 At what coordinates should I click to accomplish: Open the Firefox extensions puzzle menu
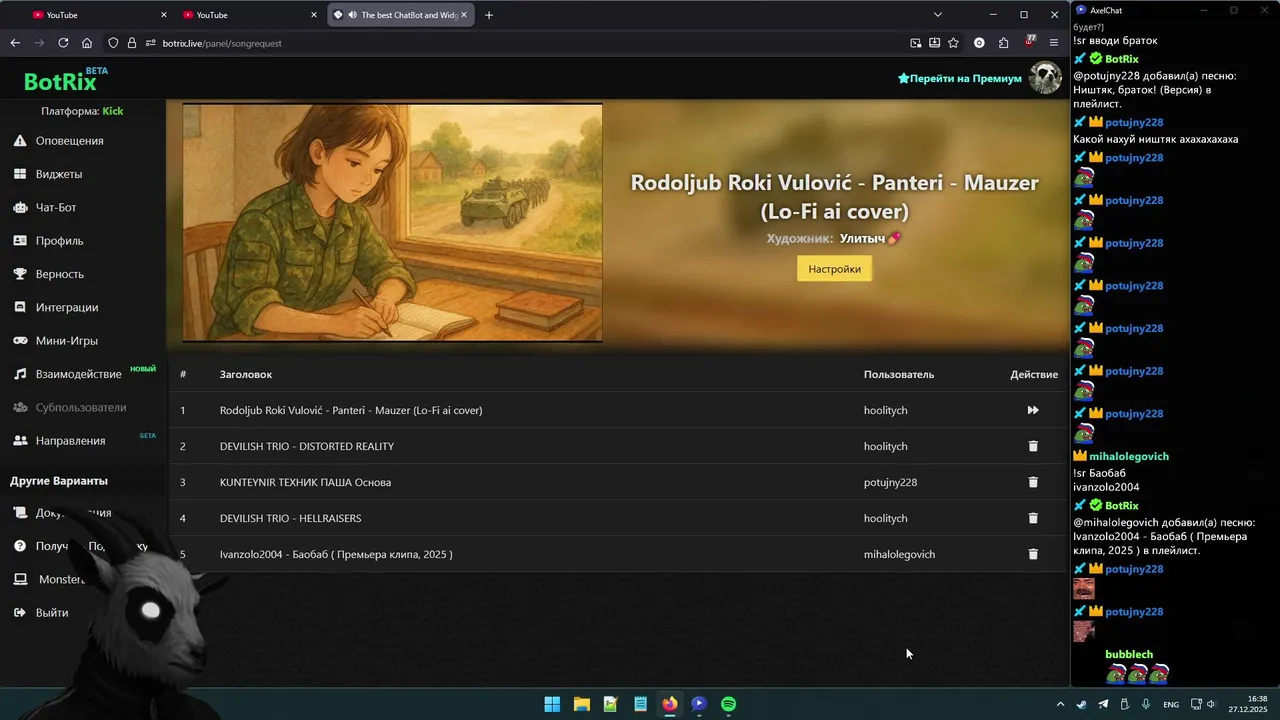pyautogui.click(x=1003, y=43)
